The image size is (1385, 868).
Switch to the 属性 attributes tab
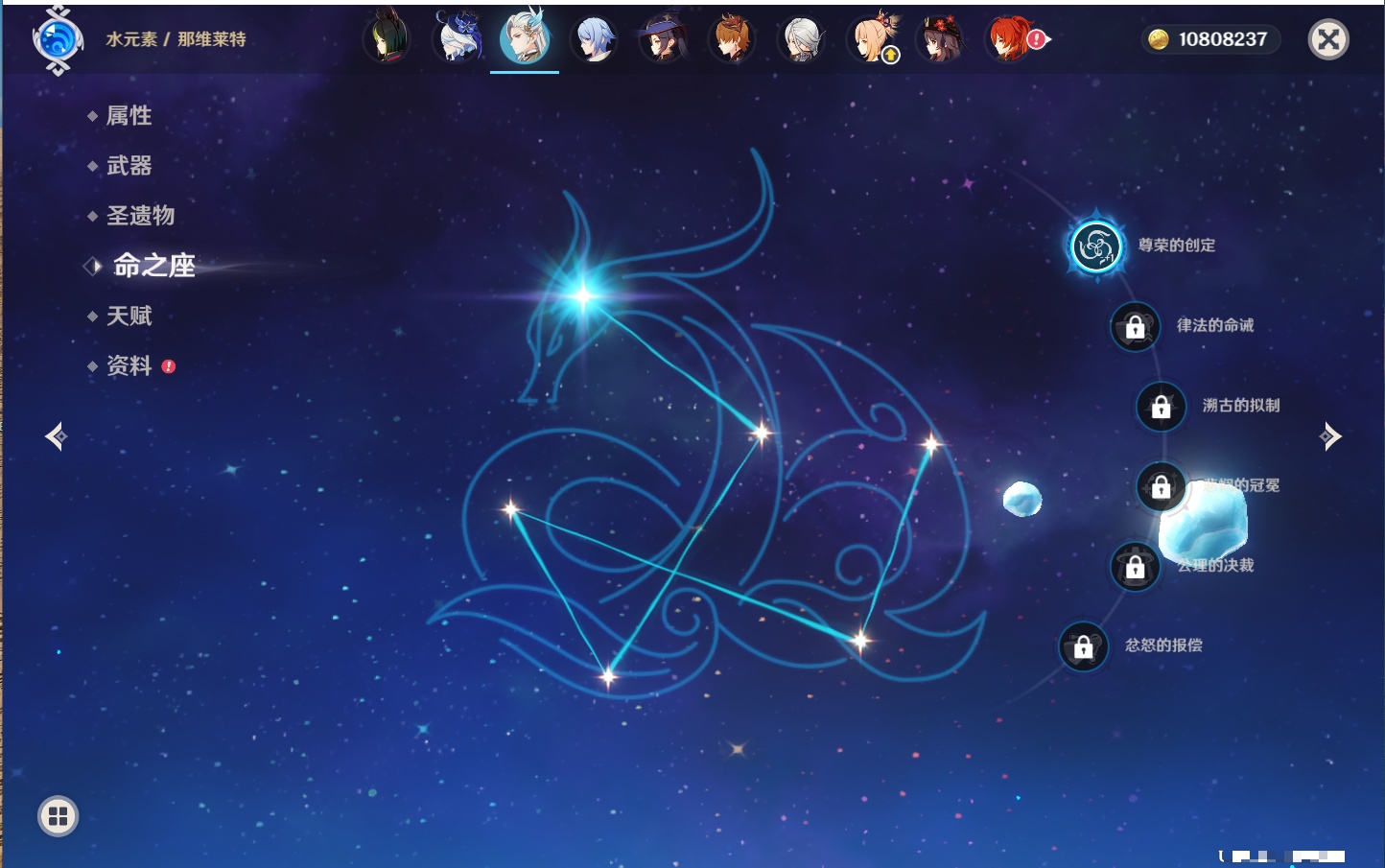129,116
